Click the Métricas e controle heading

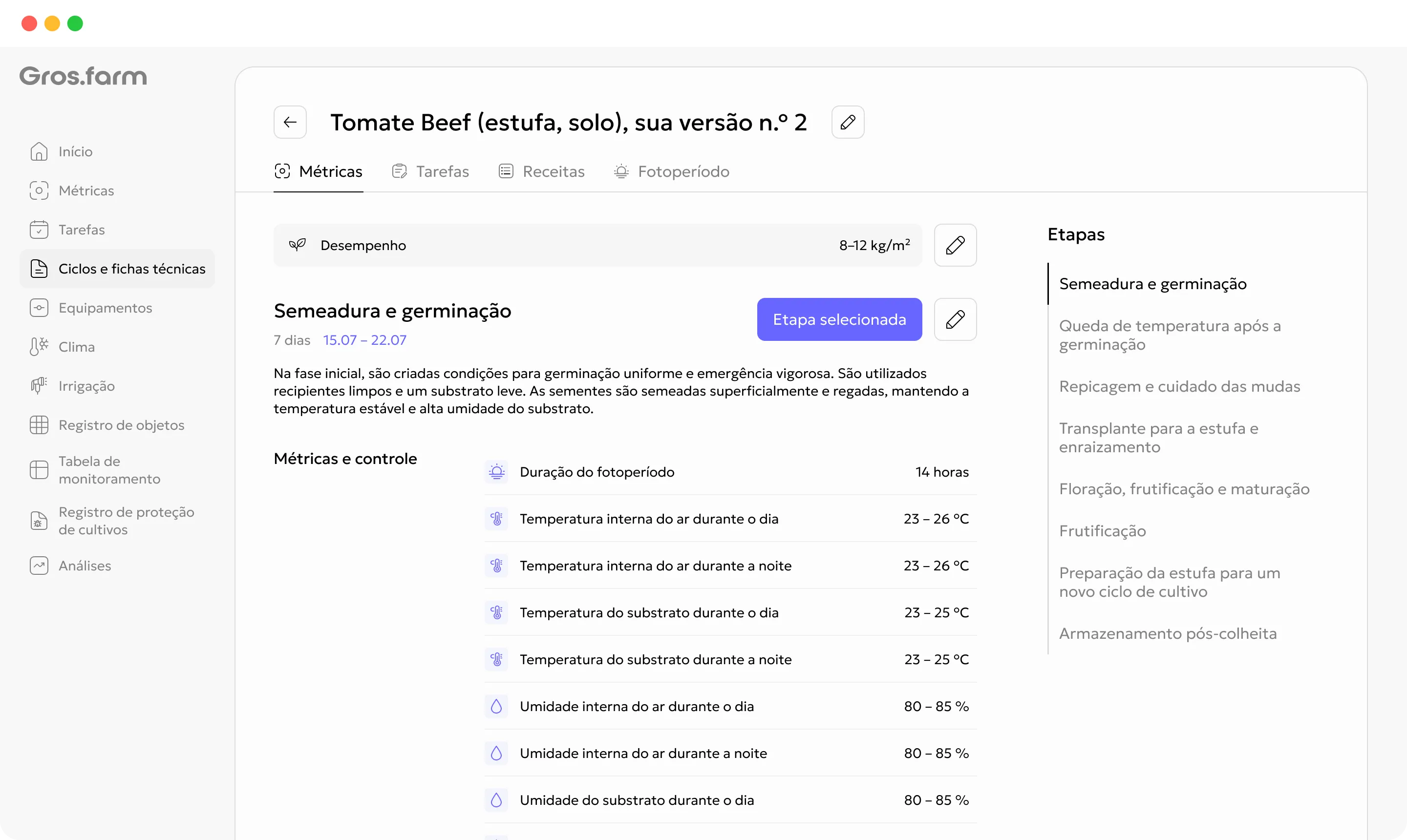tap(345, 459)
